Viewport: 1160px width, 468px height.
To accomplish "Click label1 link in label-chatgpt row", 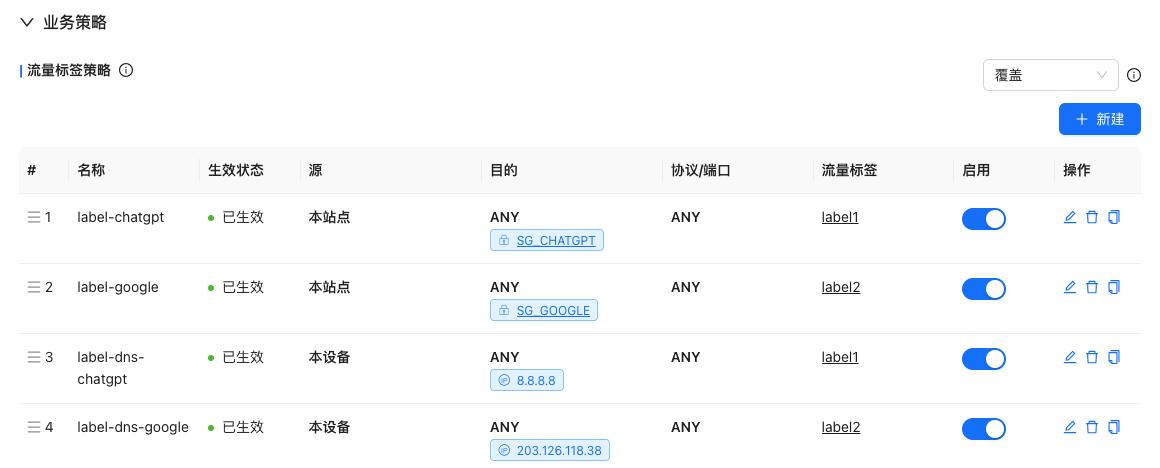I will (x=840, y=217).
